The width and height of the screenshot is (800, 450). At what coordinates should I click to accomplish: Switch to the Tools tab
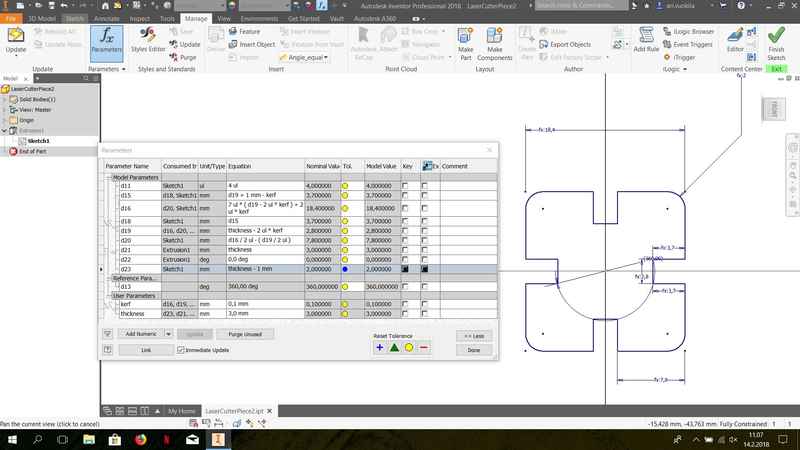pyautogui.click(x=167, y=18)
